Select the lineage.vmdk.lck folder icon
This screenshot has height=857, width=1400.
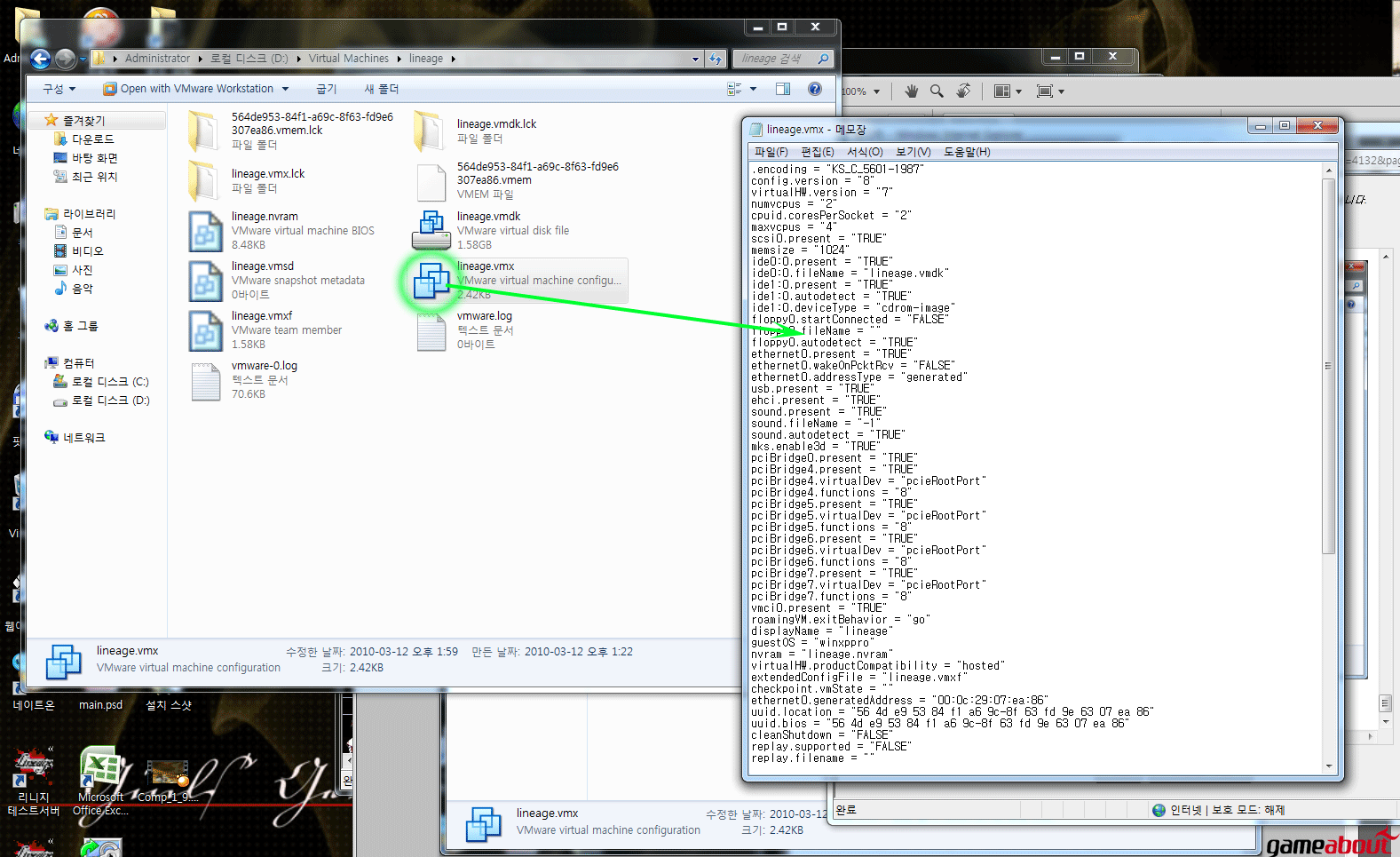tap(429, 131)
